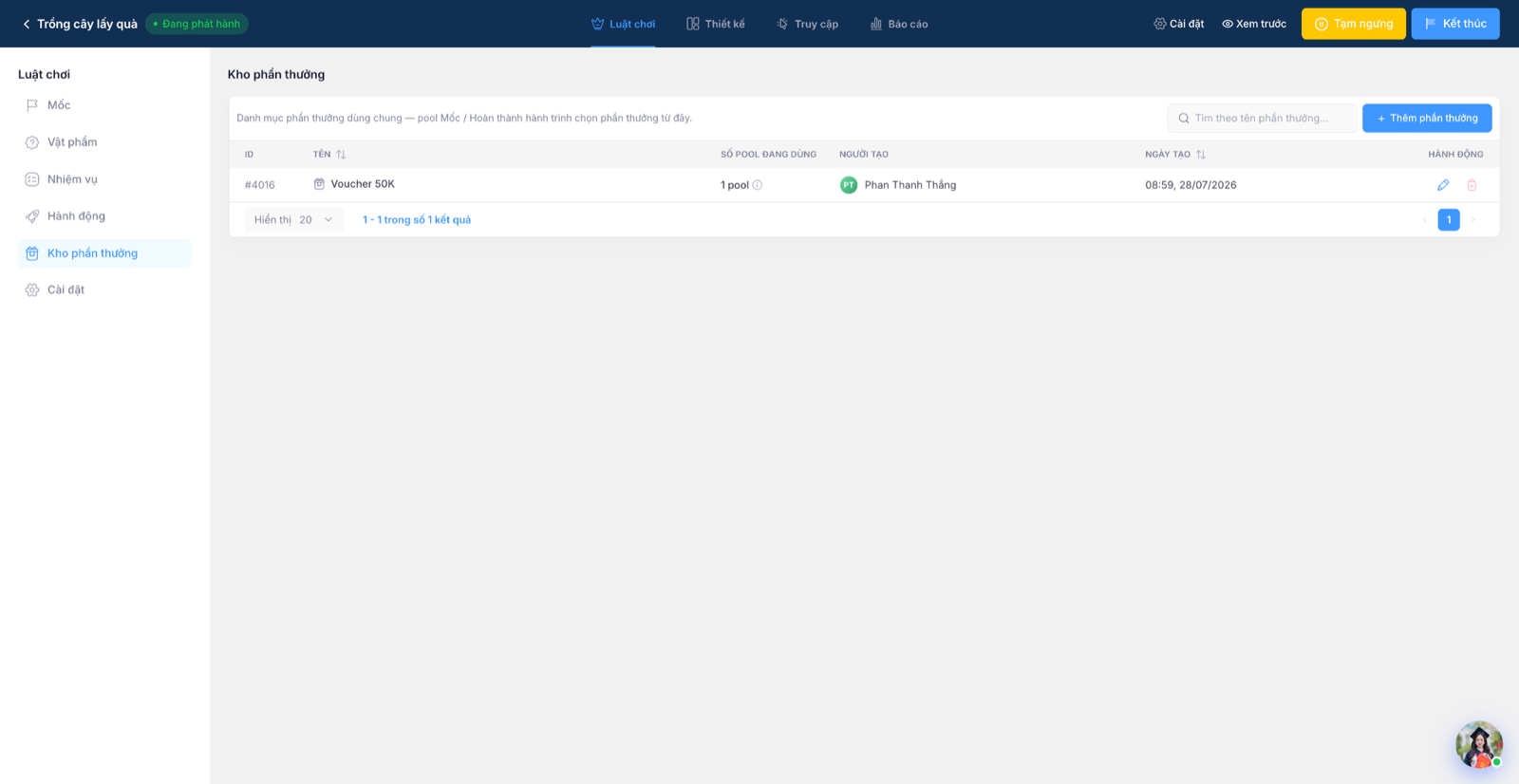Focus the reward name search field

click(1263, 118)
